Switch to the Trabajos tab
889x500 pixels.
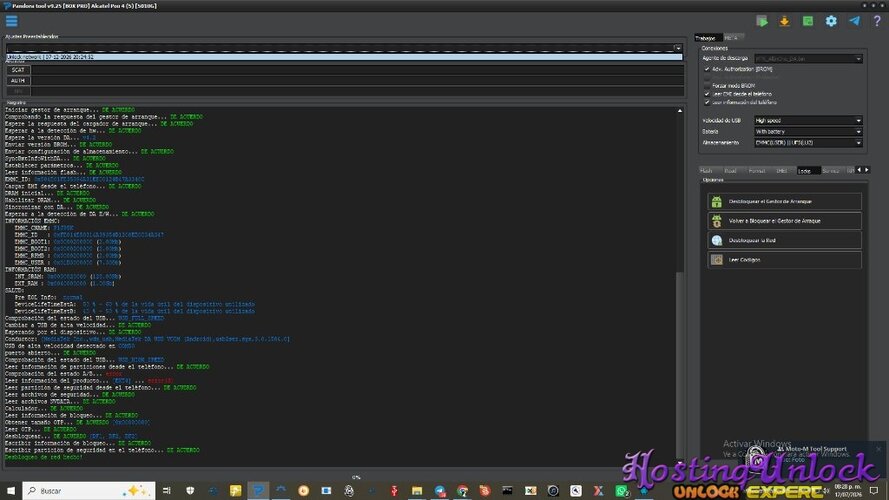[708, 38]
